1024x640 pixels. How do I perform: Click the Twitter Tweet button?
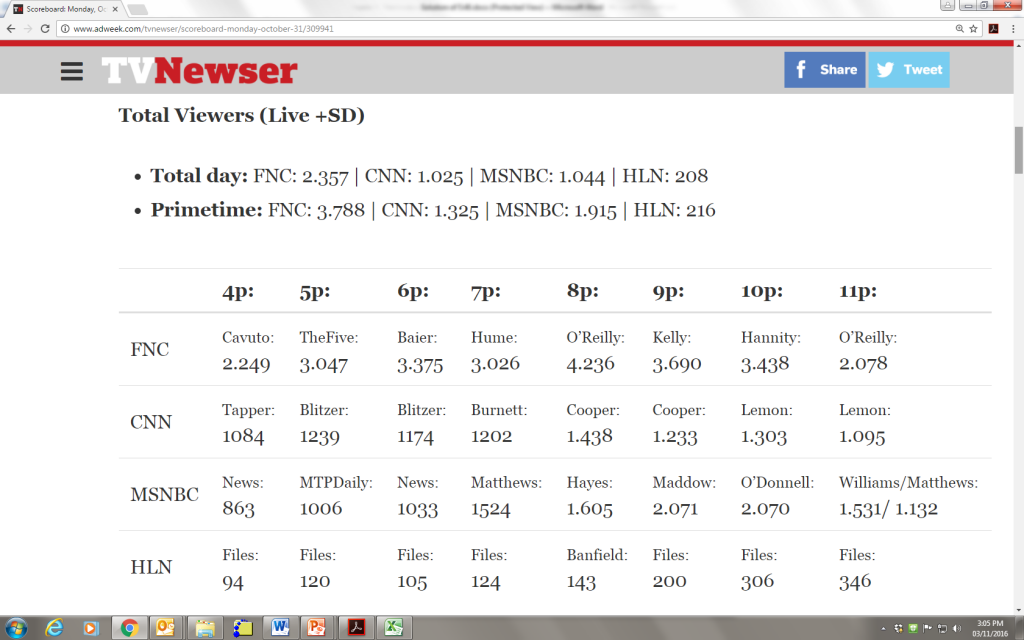(x=908, y=70)
